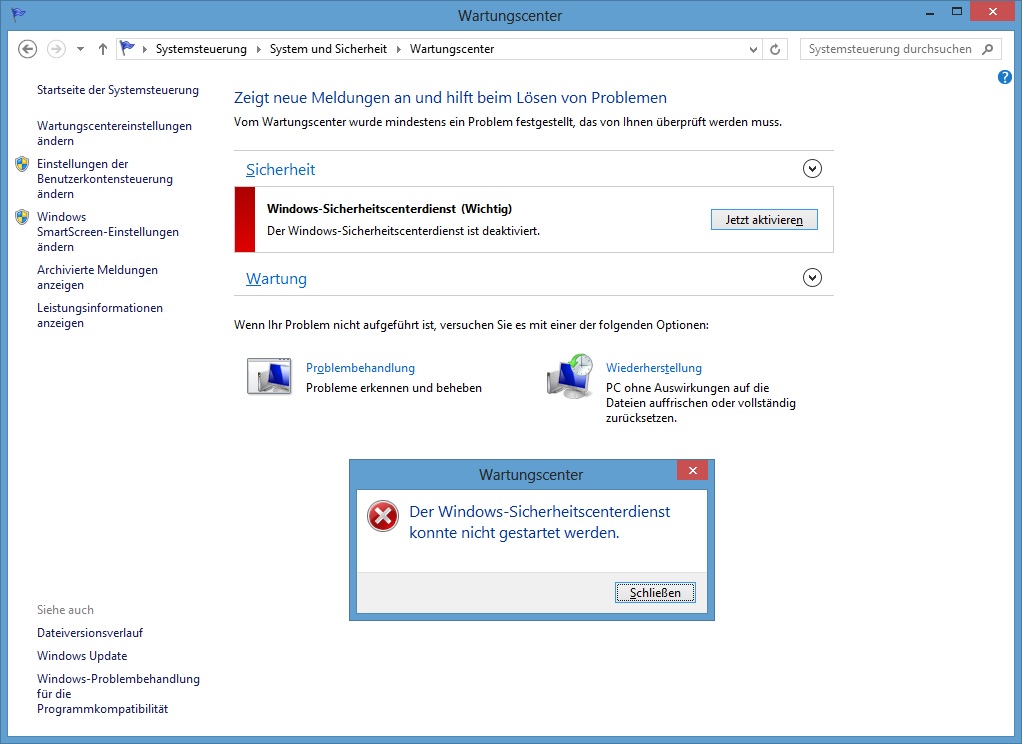Open Problembehandlung link
The height and width of the screenshot is (744, 1022).
click(360, 368)
